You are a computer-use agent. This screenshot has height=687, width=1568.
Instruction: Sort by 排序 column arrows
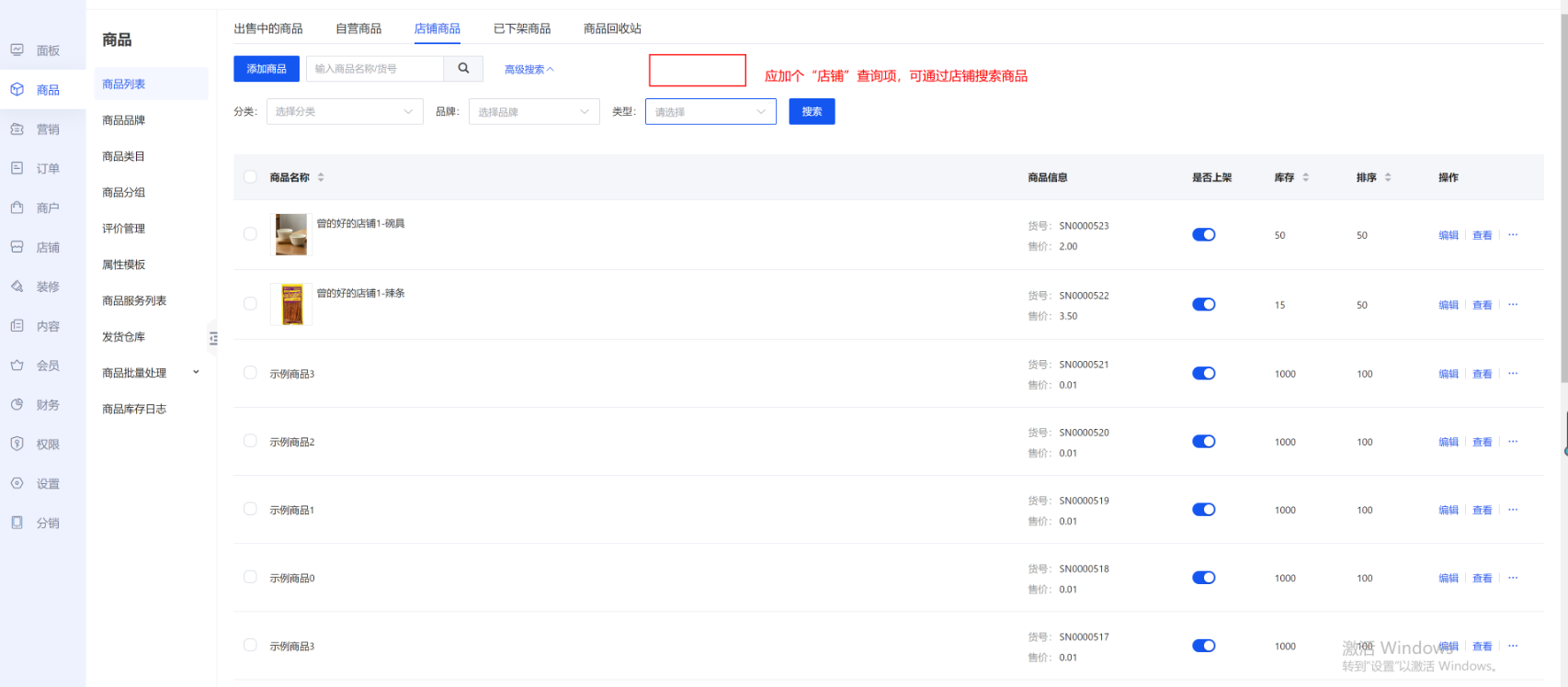pyautogui.click(x=1388, y=177)
